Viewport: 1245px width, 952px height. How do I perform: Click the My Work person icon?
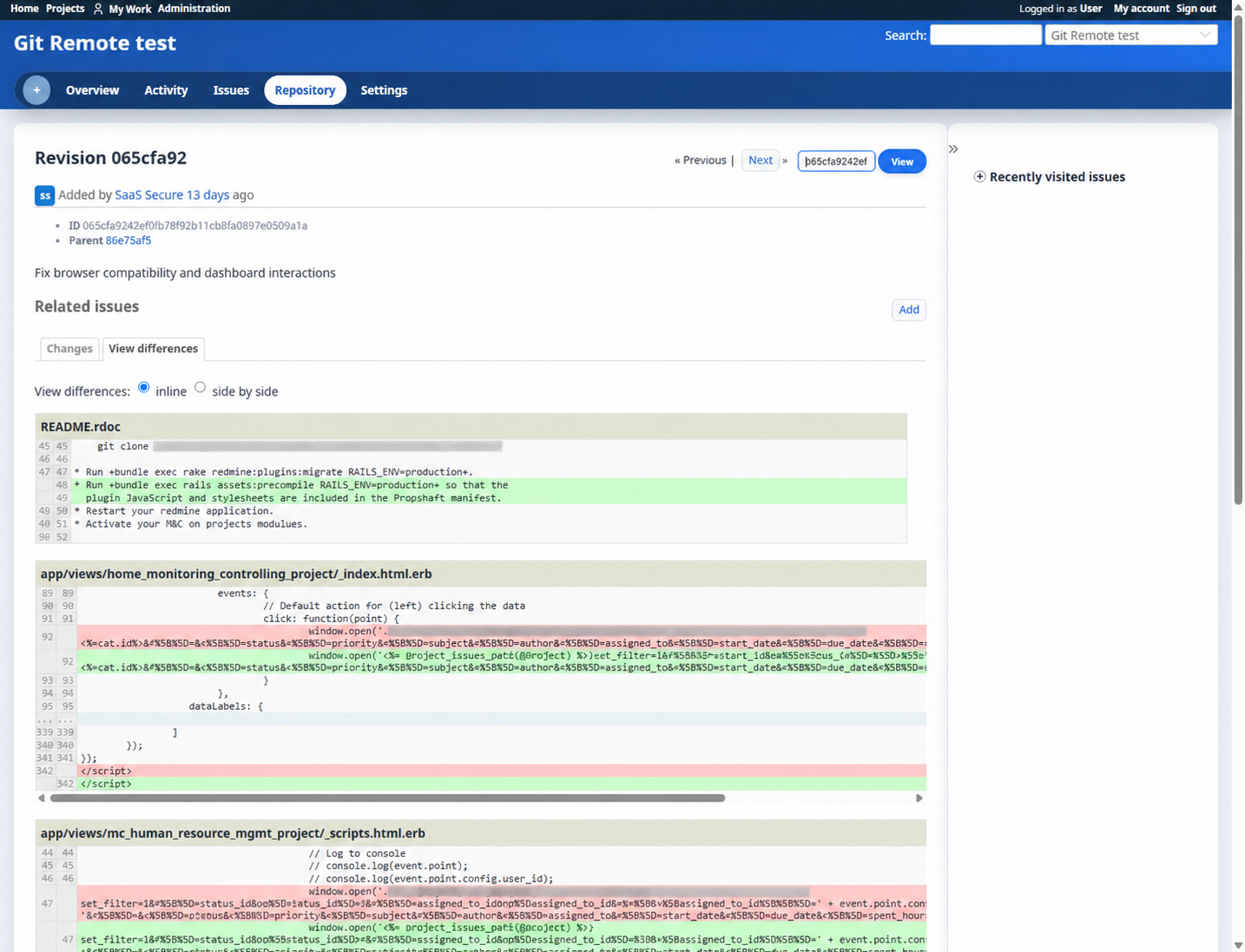coord(98,9)
